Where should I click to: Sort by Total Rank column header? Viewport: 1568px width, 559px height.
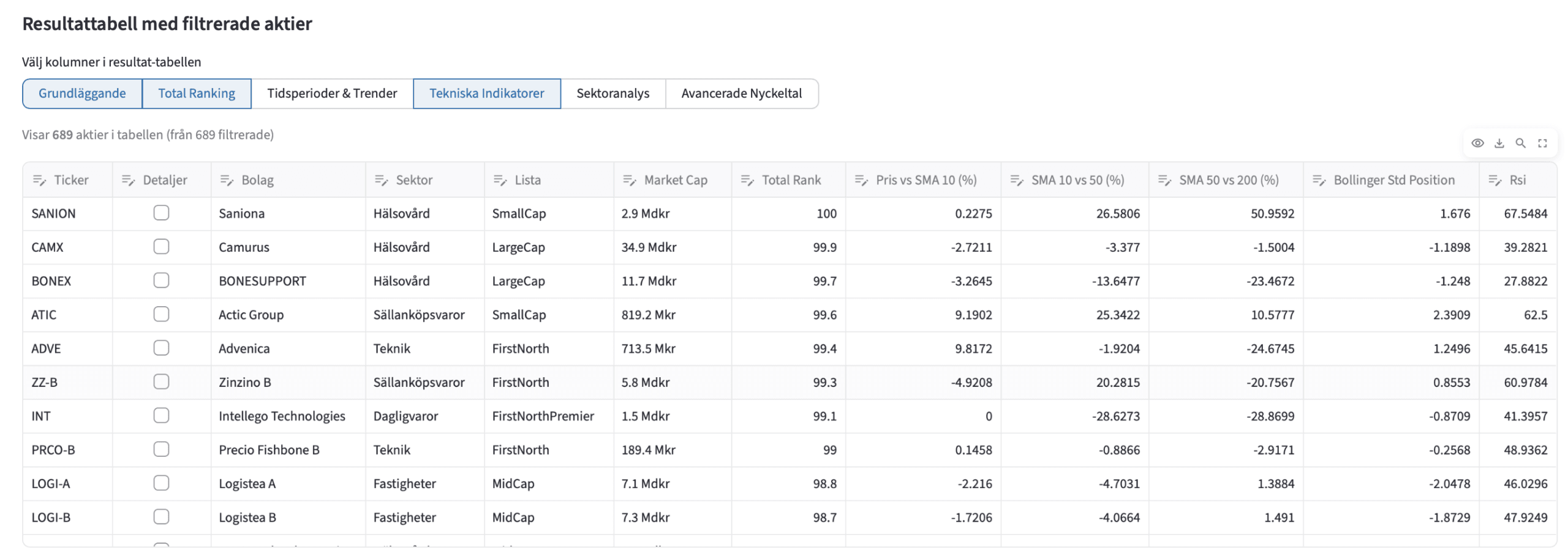coord(791,180)
